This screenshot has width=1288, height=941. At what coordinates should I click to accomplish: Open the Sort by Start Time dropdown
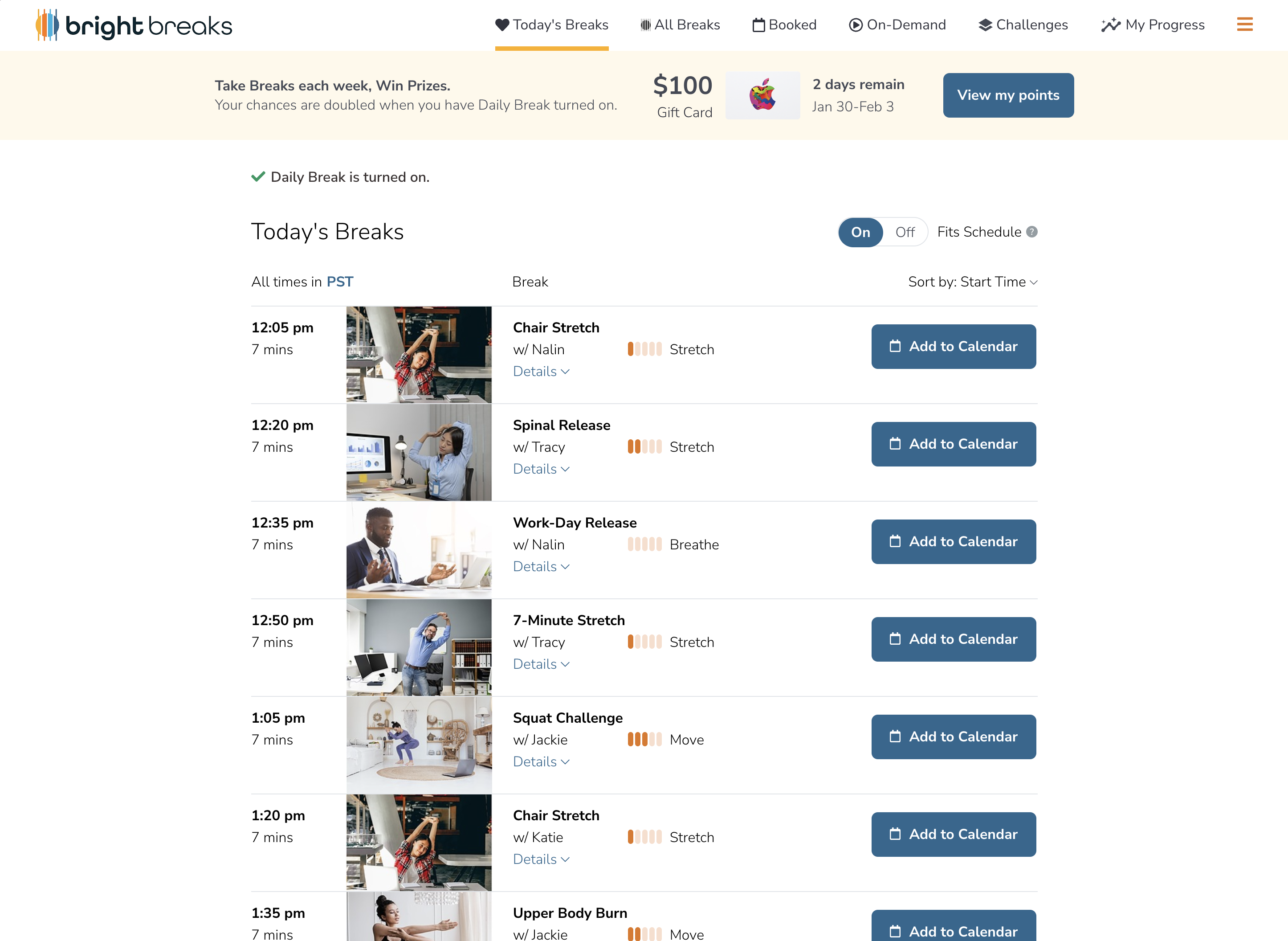click(973, 282)
